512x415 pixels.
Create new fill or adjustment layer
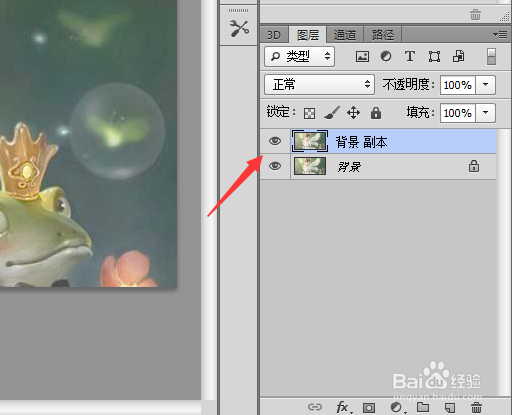397,407
